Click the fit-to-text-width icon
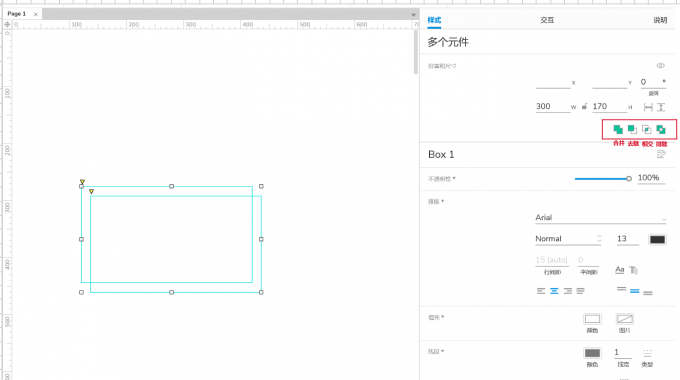 [x=648, y=107]
